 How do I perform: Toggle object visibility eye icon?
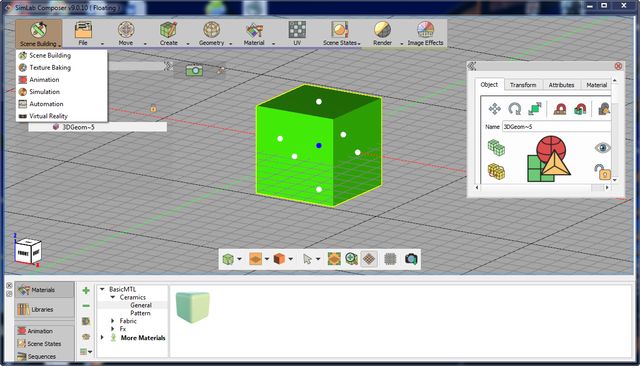coord(602,147)
